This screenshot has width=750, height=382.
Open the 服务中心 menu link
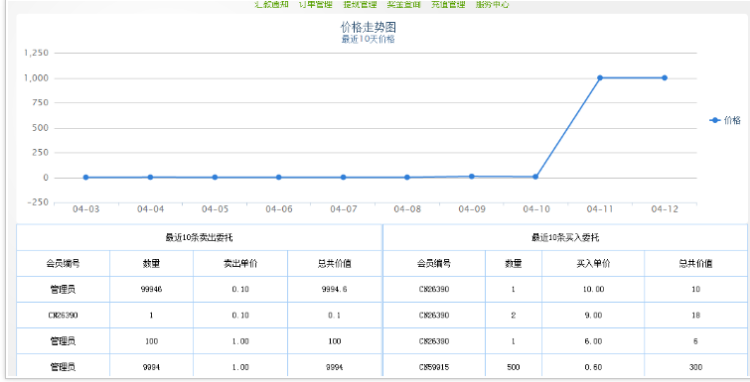492,4
